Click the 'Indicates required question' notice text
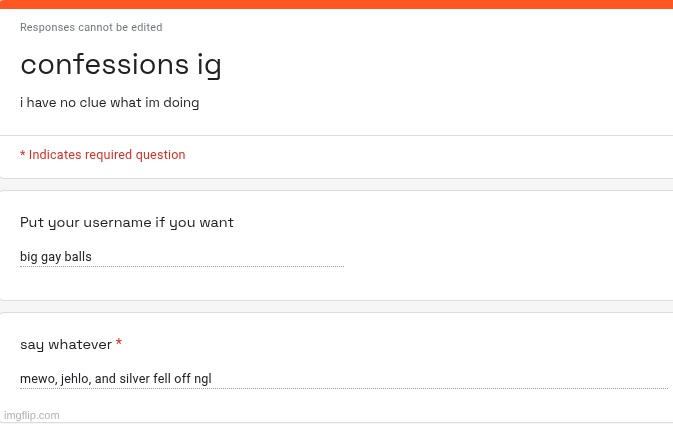This screenshot has width=673, height=424. 106,155
